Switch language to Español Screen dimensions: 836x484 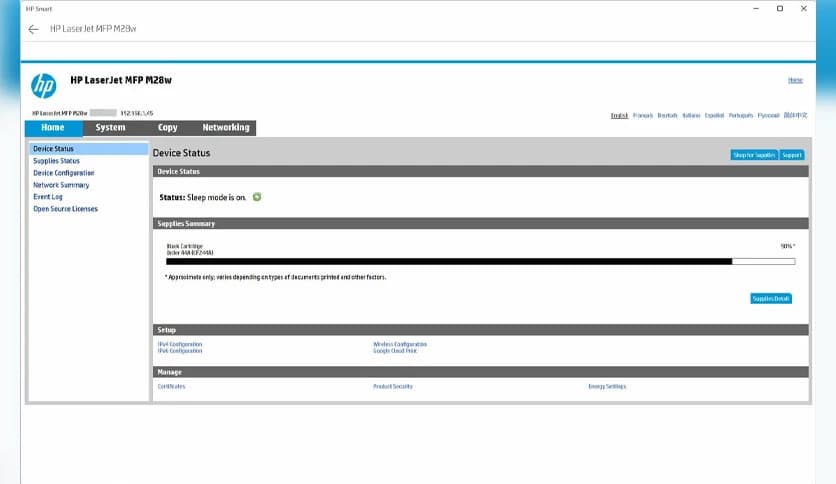714,115
